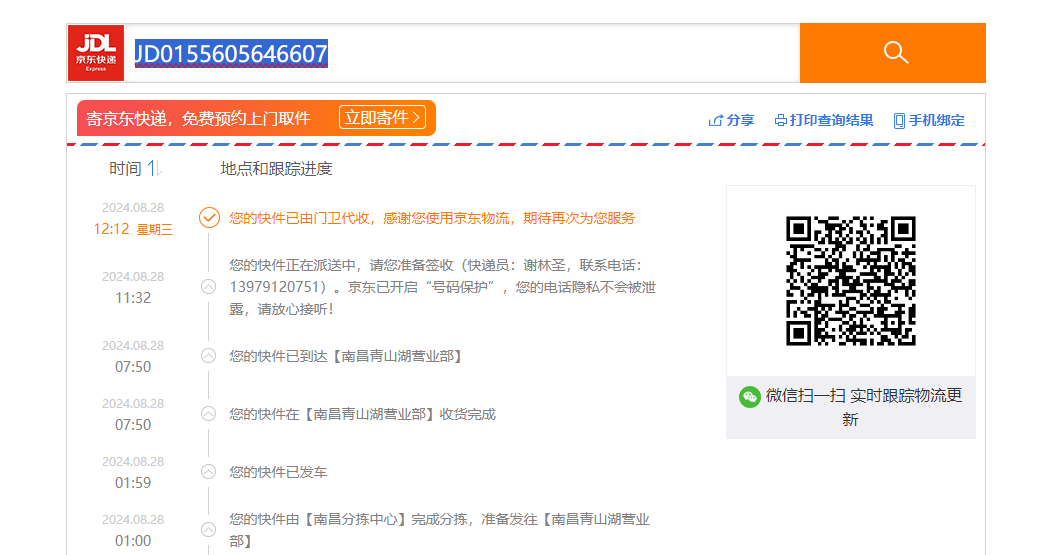
Task: Click the share arrow icon
Action: (716, 120)
